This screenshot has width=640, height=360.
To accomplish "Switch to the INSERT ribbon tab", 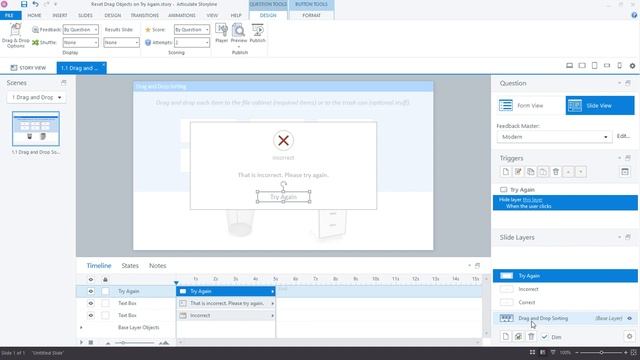I will point(60,16).
